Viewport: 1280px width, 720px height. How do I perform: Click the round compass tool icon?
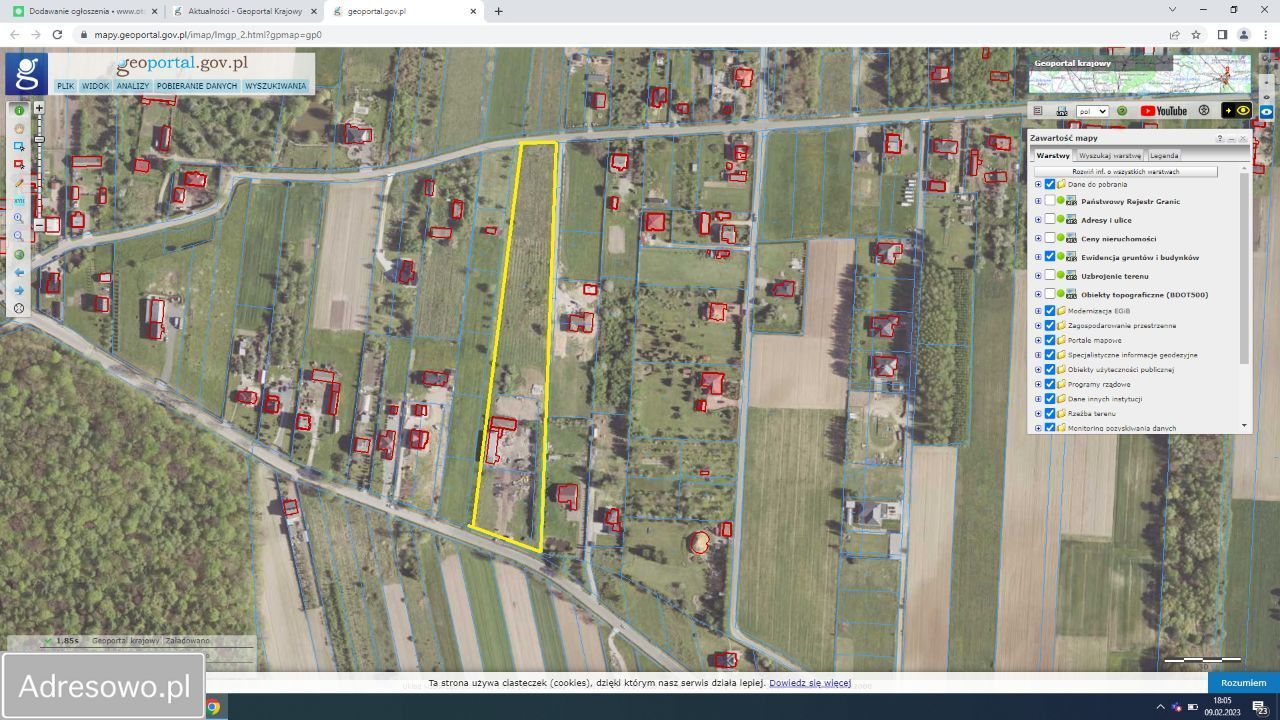[x=19, y=308]
